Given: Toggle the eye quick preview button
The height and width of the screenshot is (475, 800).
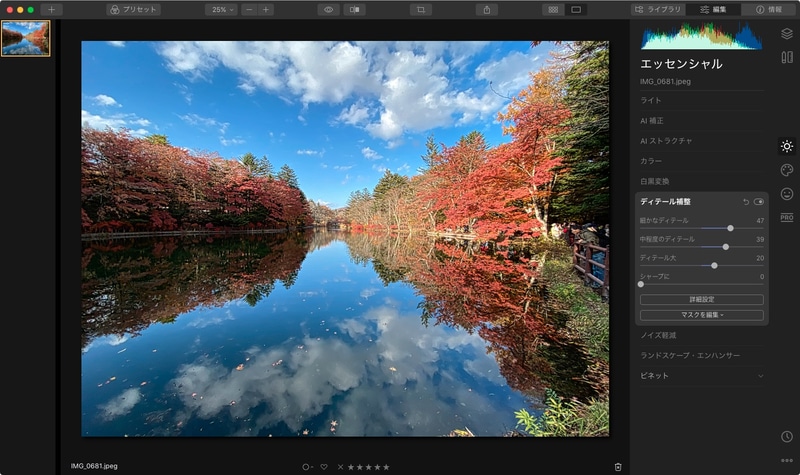Looking at the screenshot, I should [x=329, y=10].
